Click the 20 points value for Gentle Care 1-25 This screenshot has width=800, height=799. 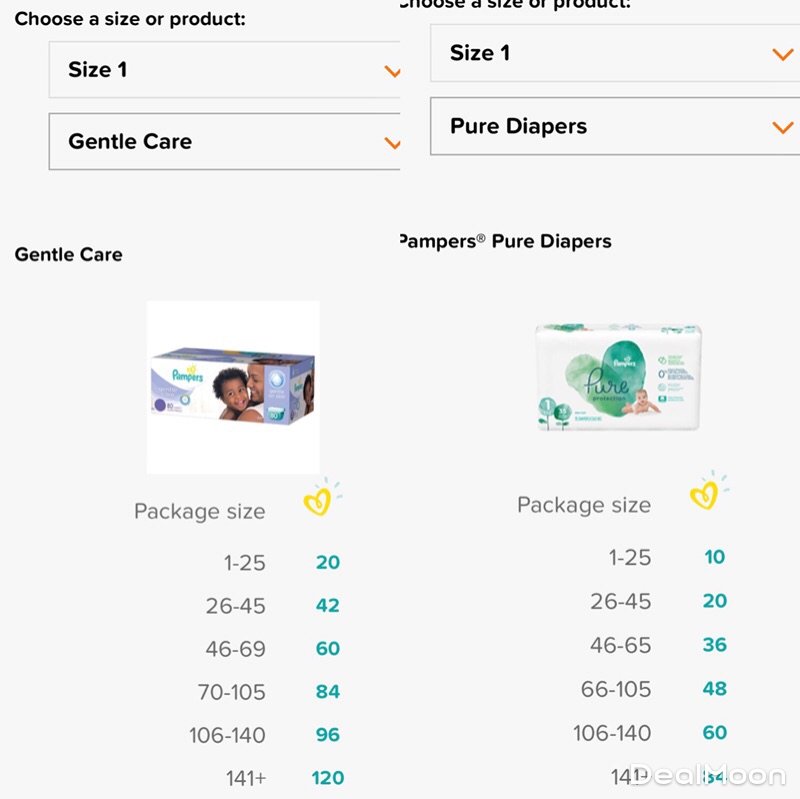click(x=328, y=563)
